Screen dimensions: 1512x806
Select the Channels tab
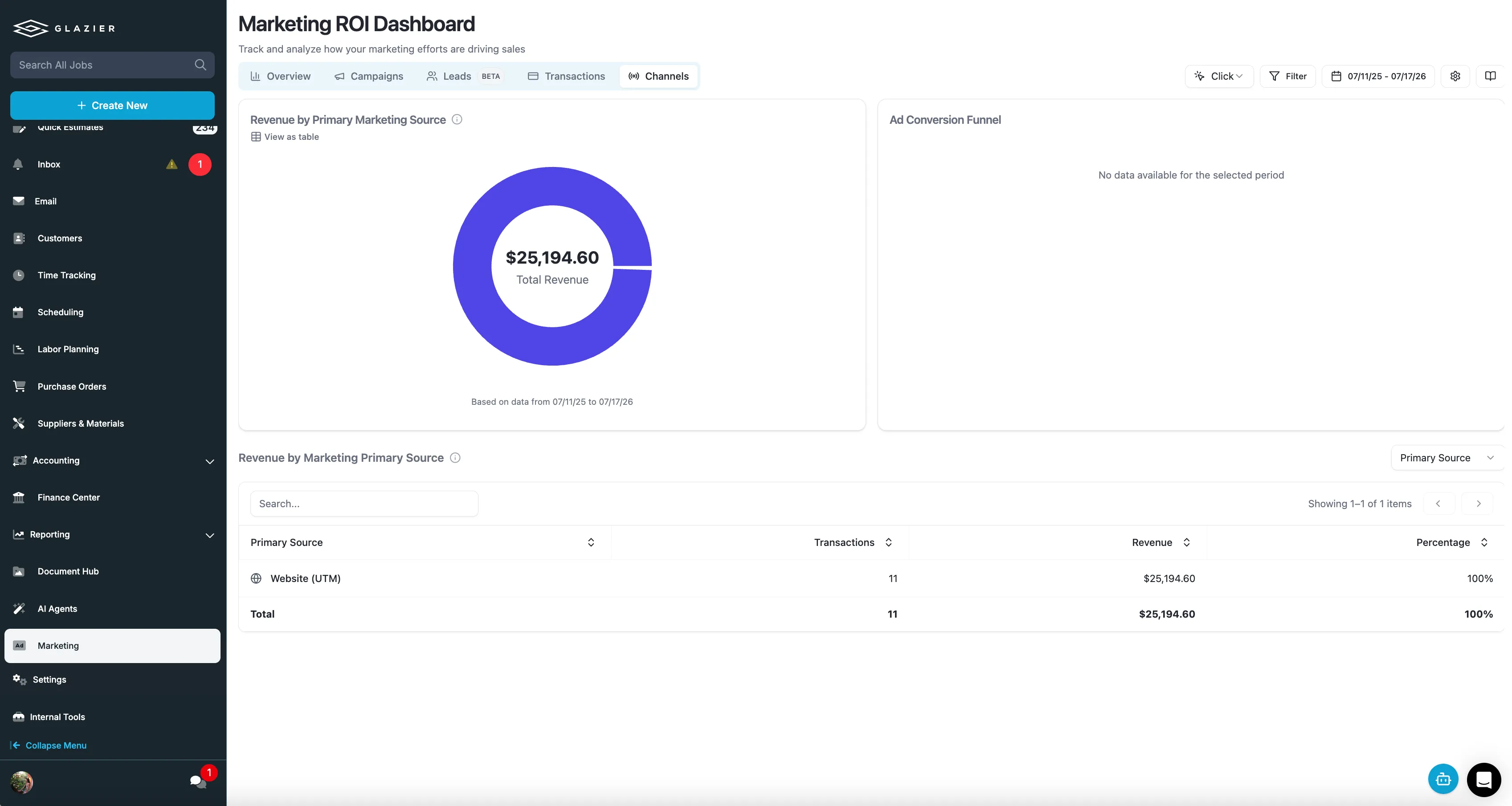click(x=658, y=76)
